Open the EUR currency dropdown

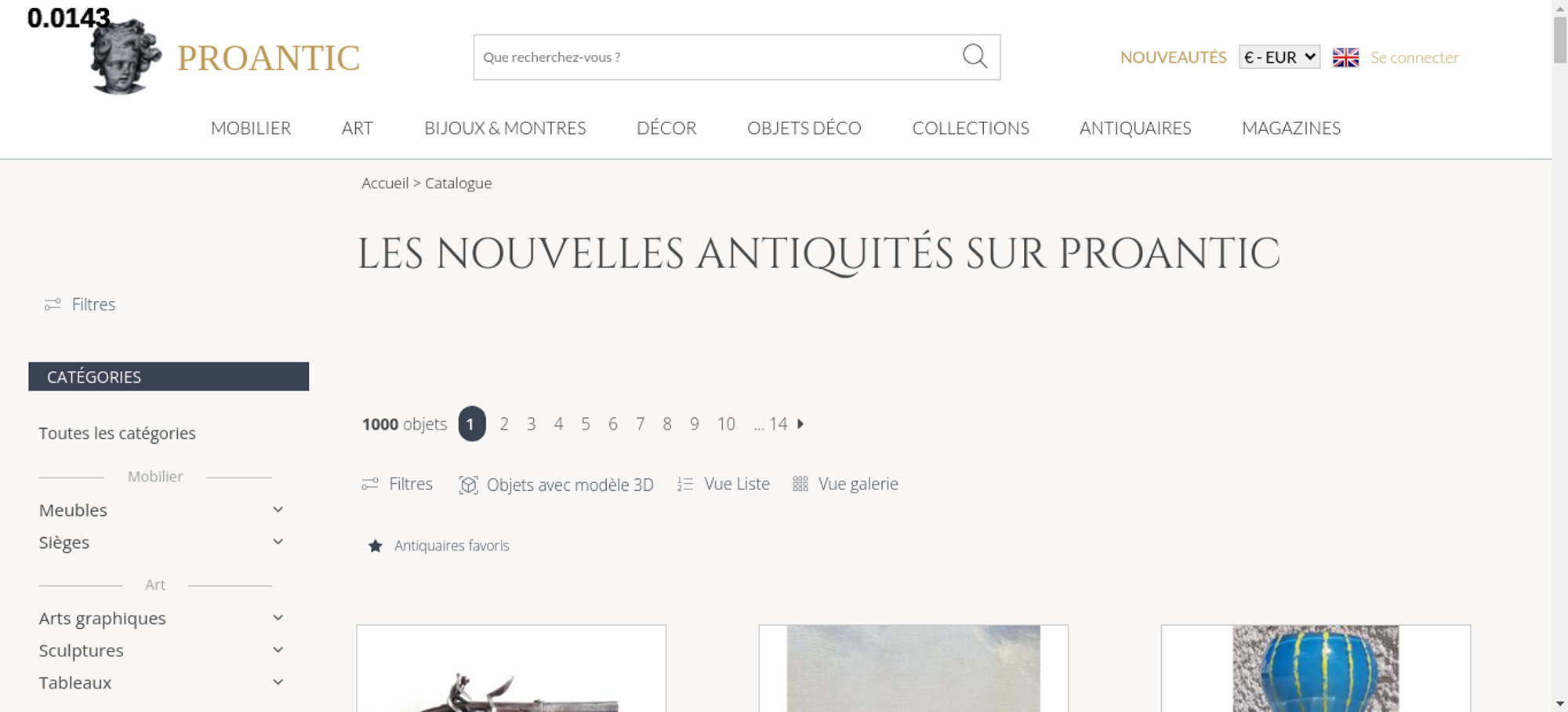pyautogui.click(x=1279, y=57)
